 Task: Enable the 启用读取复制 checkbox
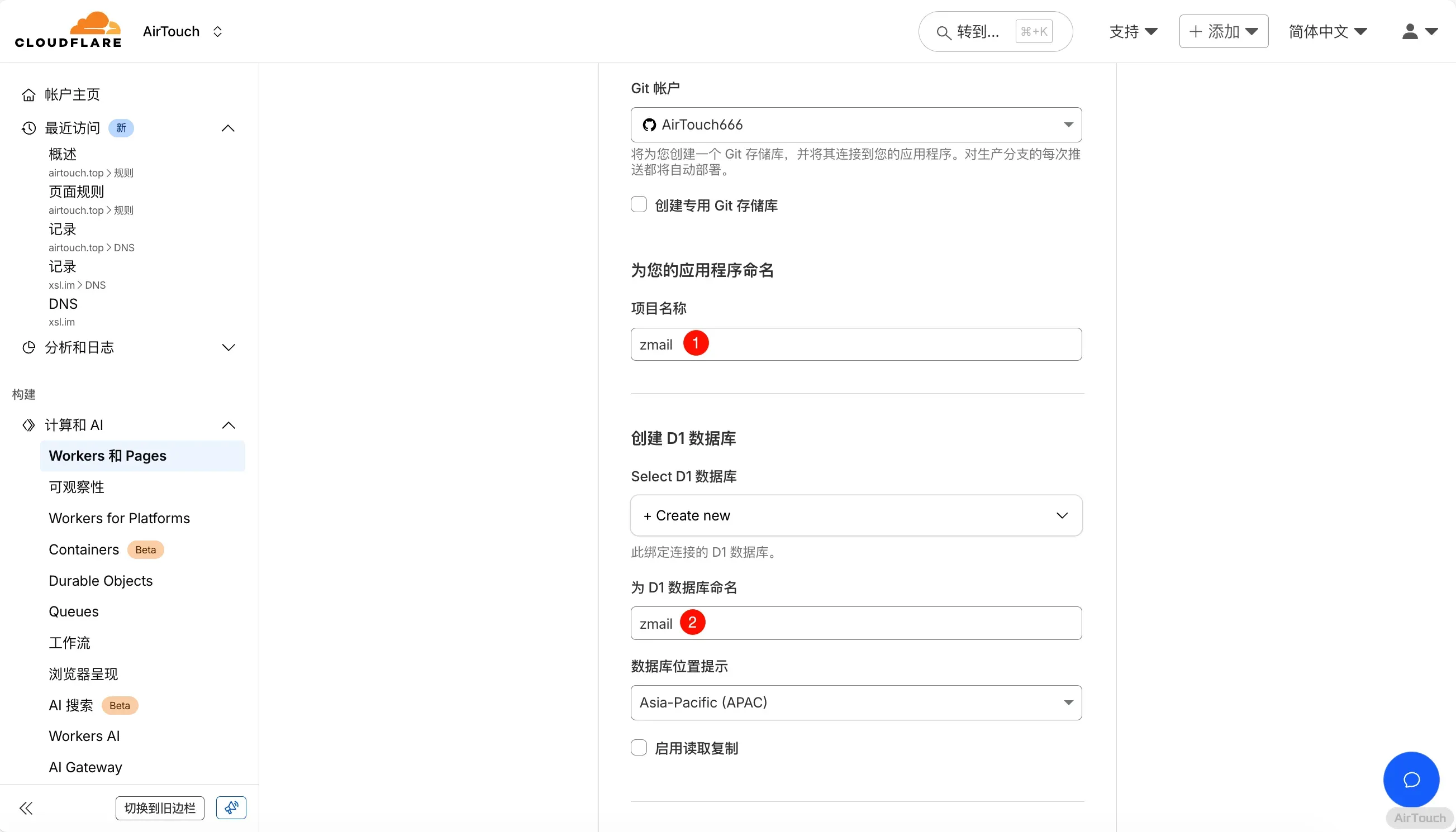pos(639,748)
